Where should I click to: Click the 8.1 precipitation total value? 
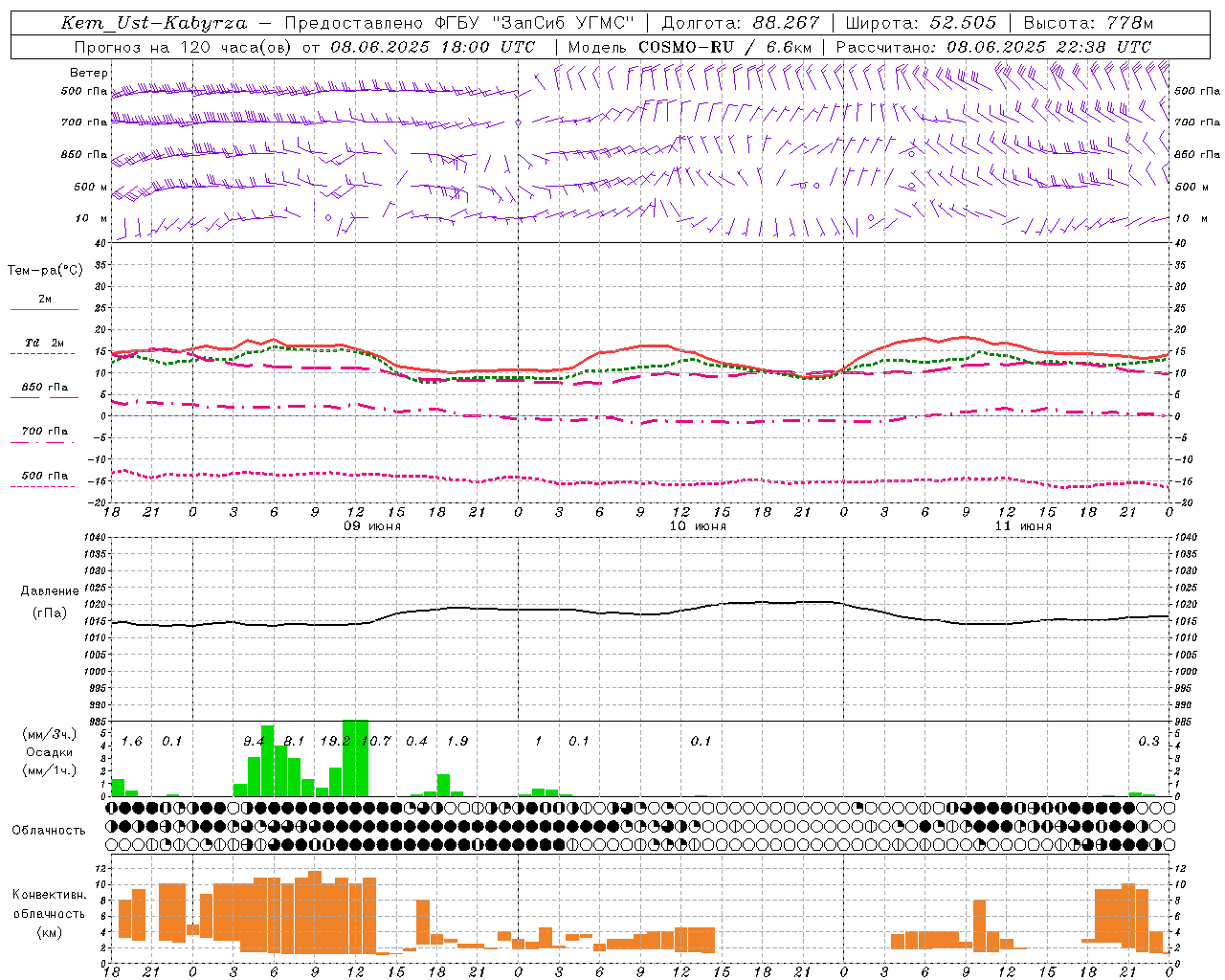click(294, 741)
